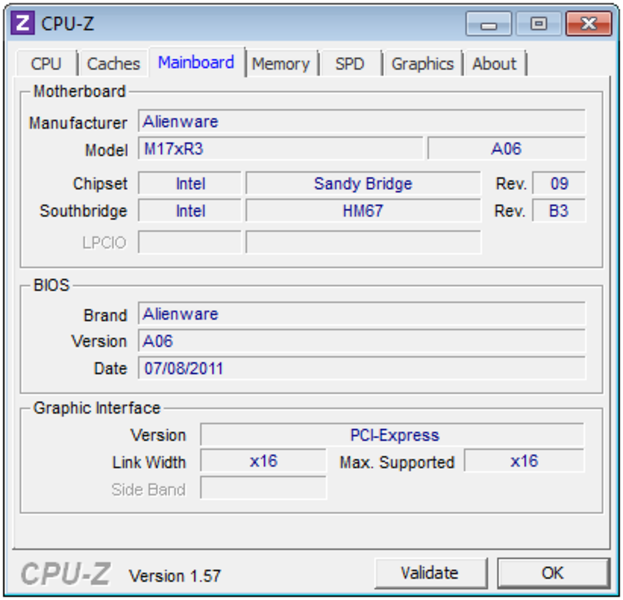Click the Manufacturer field showing Alienware
Viewport: 623px width, 600px height.
point(362,121)
